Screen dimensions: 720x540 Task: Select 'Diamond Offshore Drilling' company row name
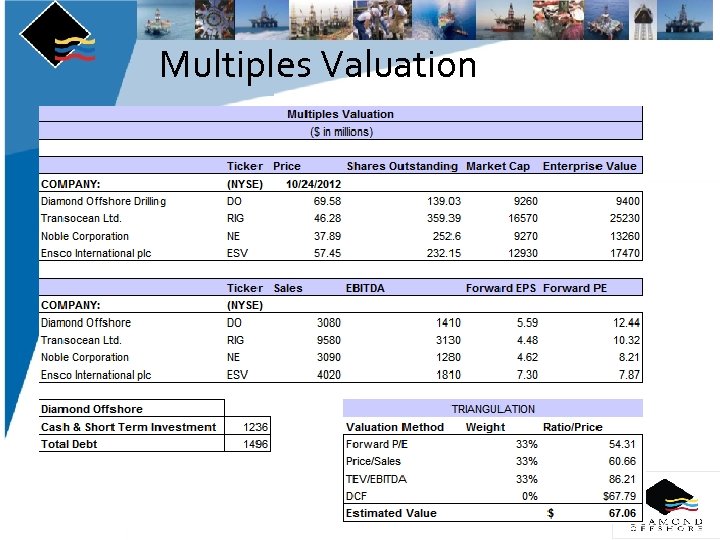click(103, 202)
